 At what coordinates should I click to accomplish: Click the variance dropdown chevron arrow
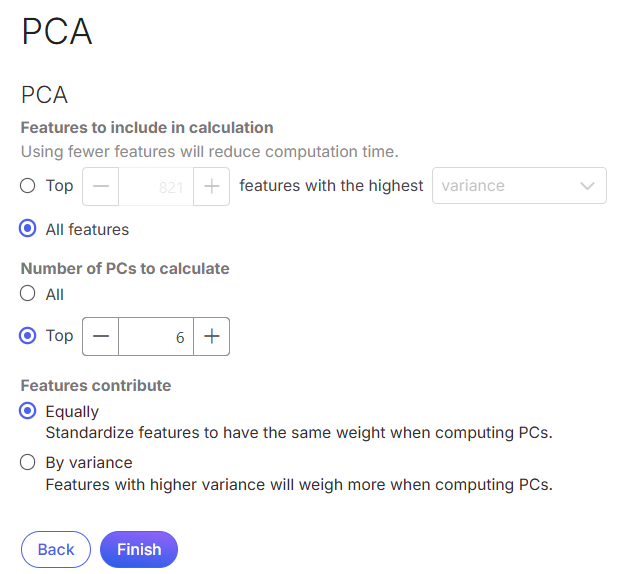pyautogui.click(x=587, y=186)
